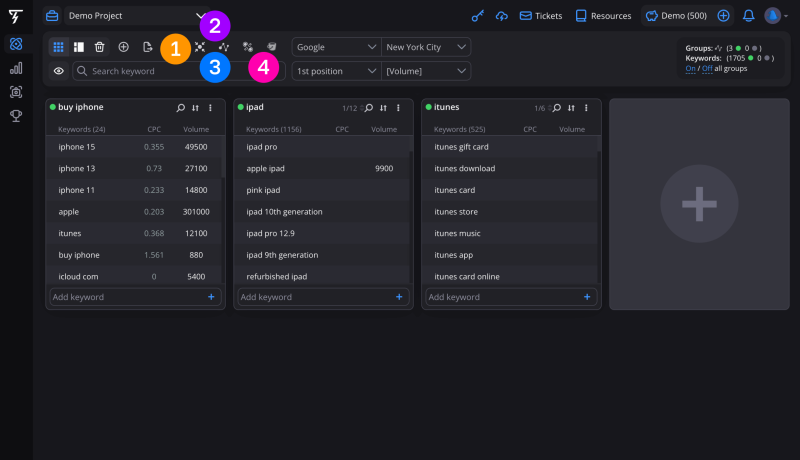
Task: Open rank tracker icon in left sidebar
Action: [x=16, y=68]
